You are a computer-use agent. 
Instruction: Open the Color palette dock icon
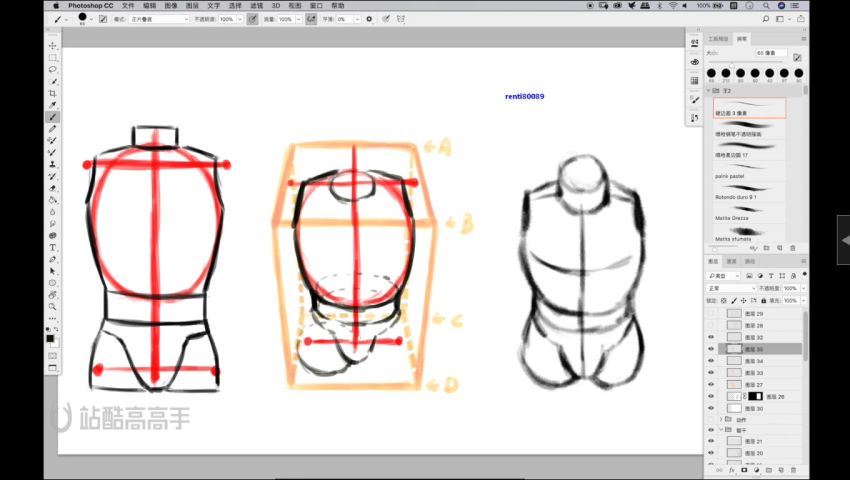click(x=695, y=62)
